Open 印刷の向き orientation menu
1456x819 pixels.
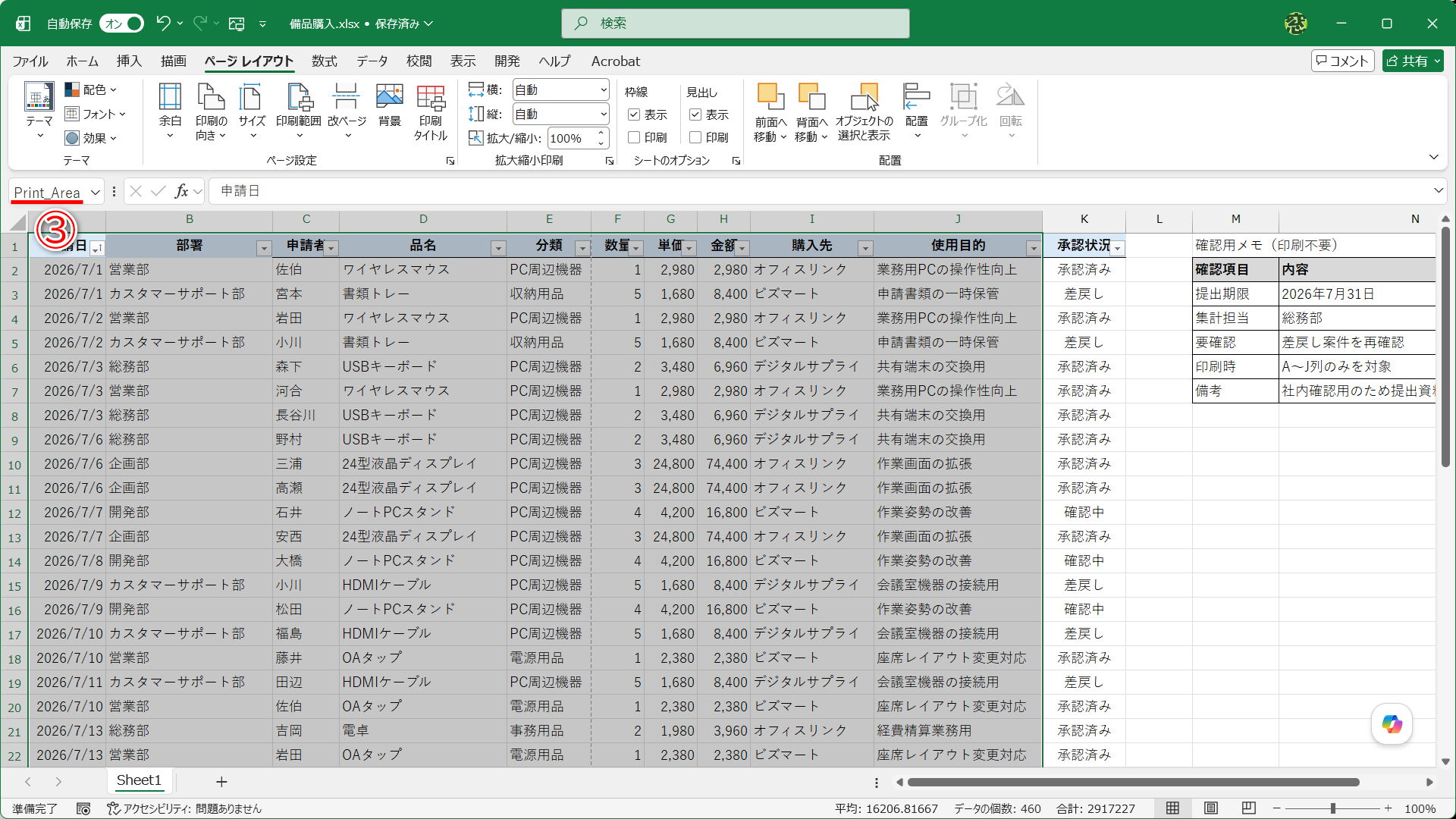pos(211,111)
